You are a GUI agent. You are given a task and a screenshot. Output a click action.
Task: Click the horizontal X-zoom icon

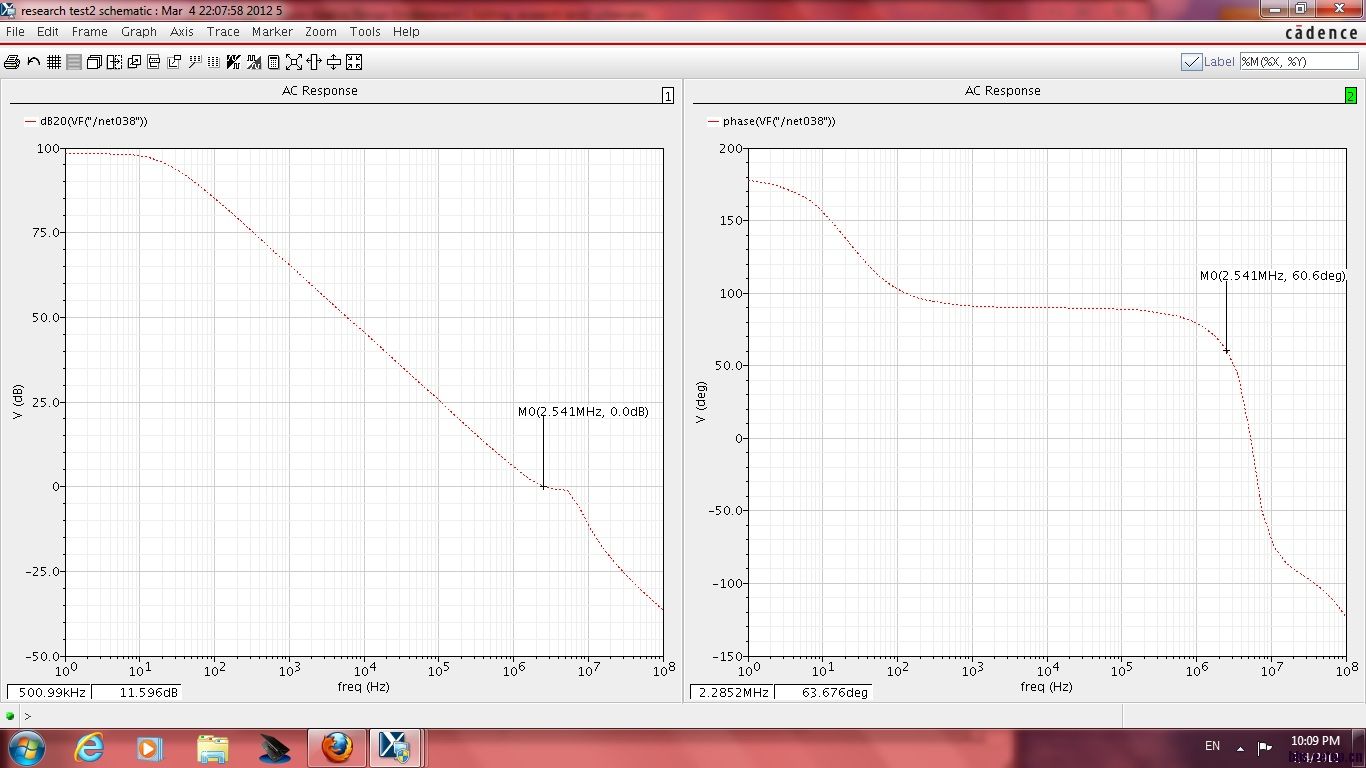tap(314, 62)
